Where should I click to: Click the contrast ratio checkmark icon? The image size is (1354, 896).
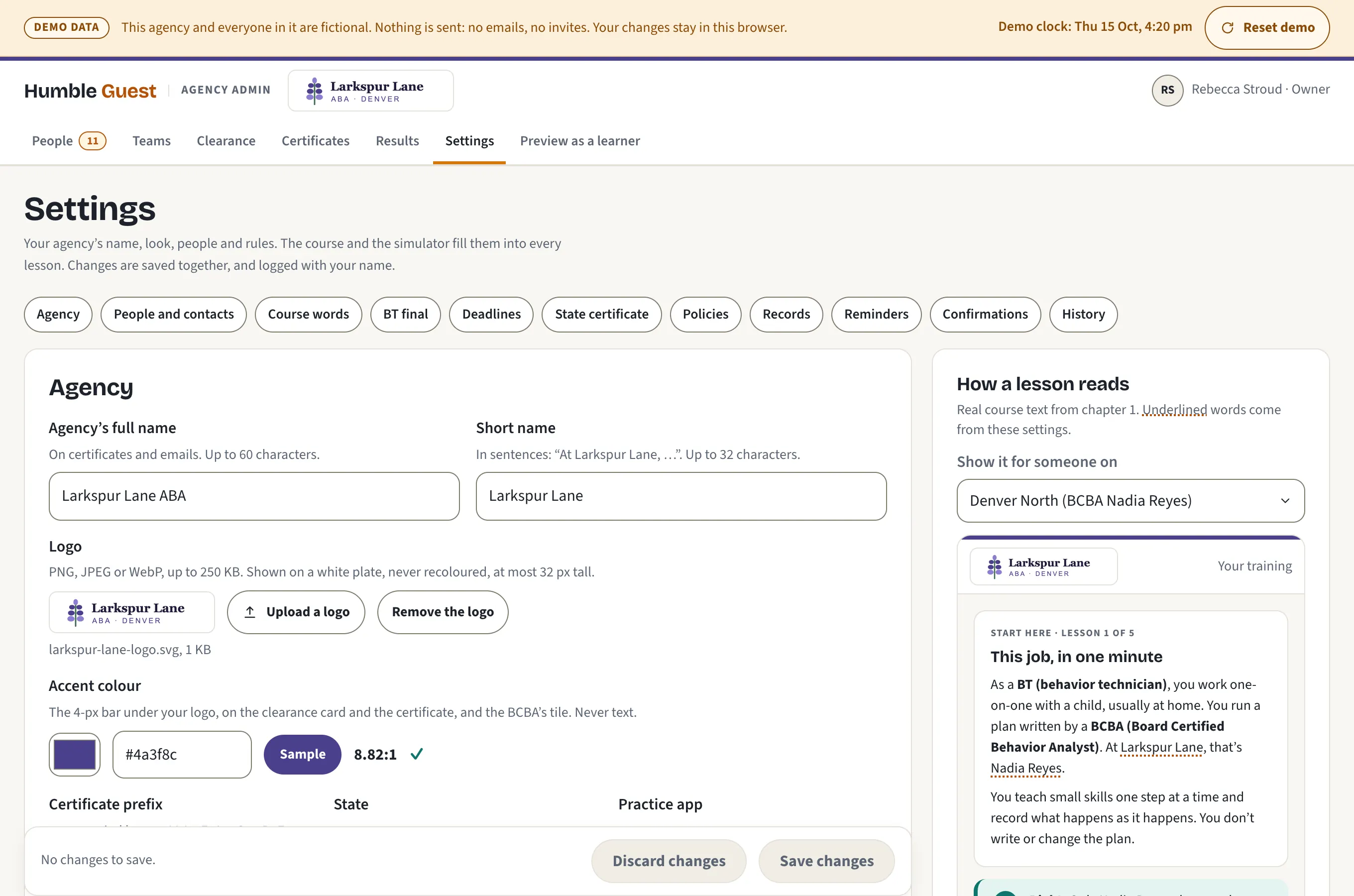click(x=417, y=754)
